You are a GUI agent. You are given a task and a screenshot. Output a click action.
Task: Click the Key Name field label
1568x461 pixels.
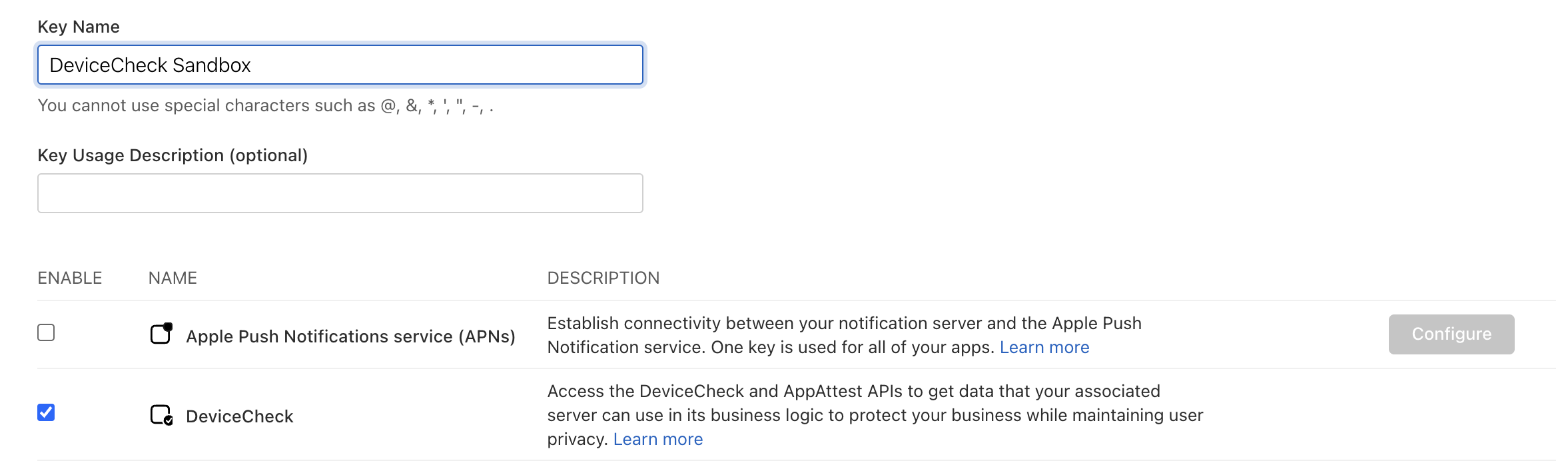point(79,27)
